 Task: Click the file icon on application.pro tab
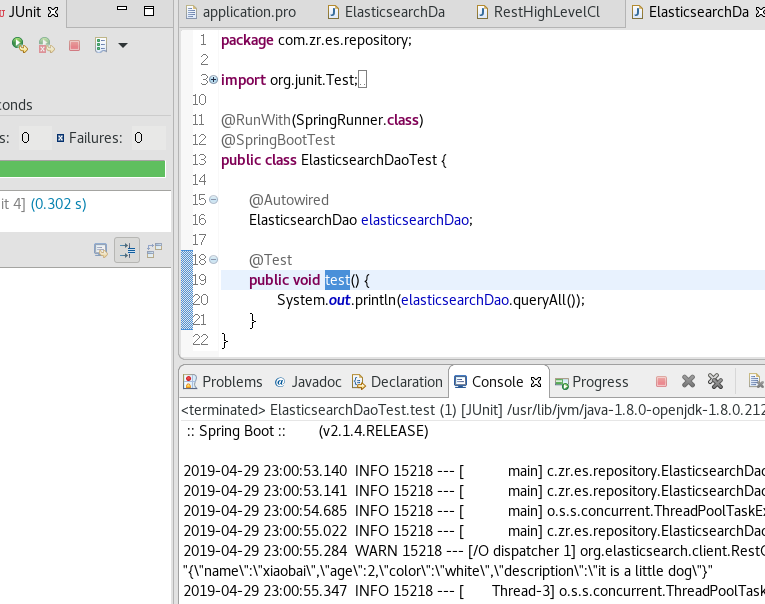click(191, 12)
